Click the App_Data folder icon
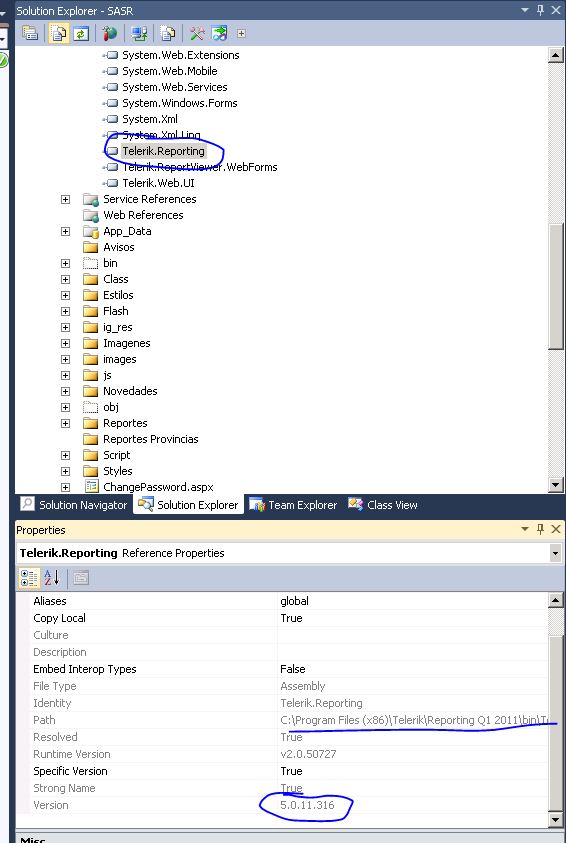Screen dimensions: 566x843 tap(91, 232)
